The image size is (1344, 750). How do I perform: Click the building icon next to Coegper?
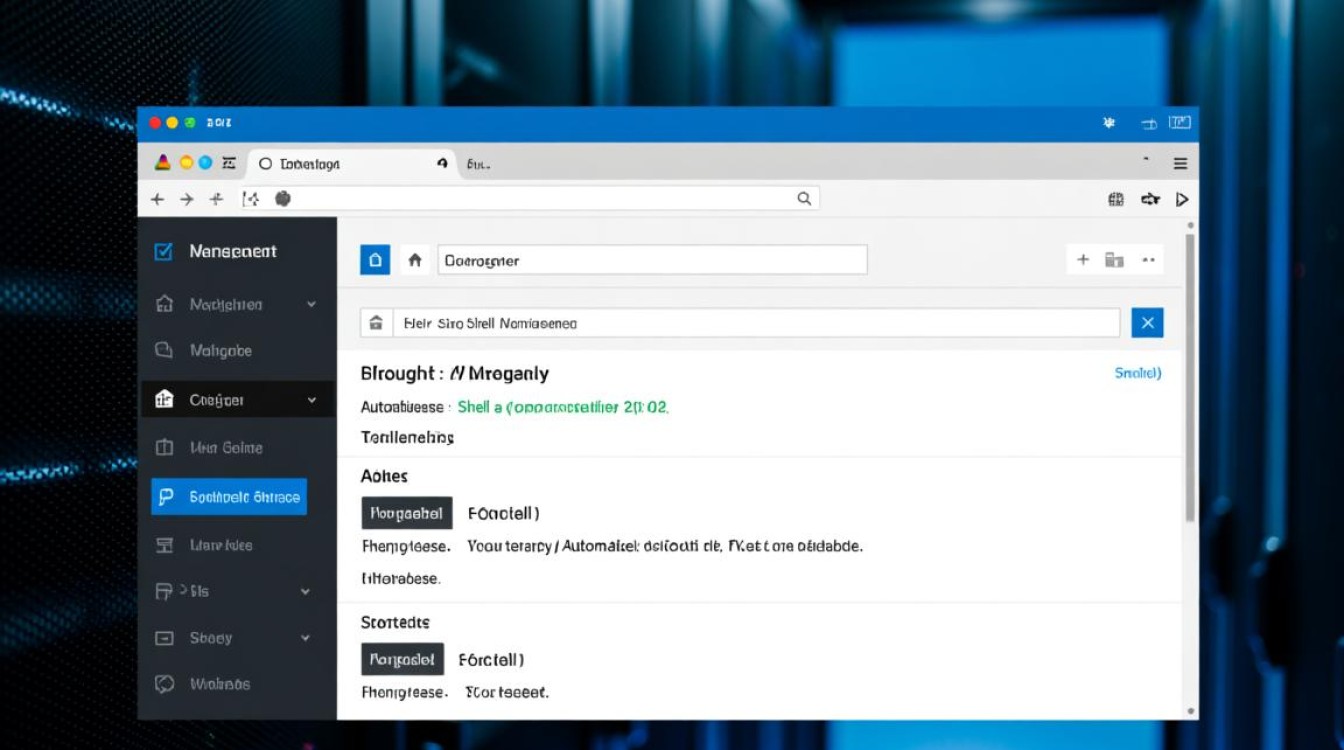[x=165, y=400]
